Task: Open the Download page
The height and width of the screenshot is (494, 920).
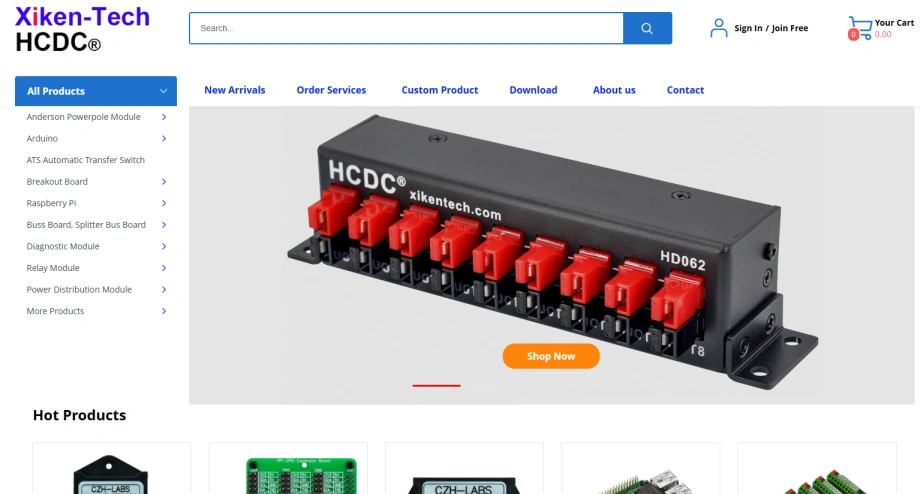Action: coord(533,90)
